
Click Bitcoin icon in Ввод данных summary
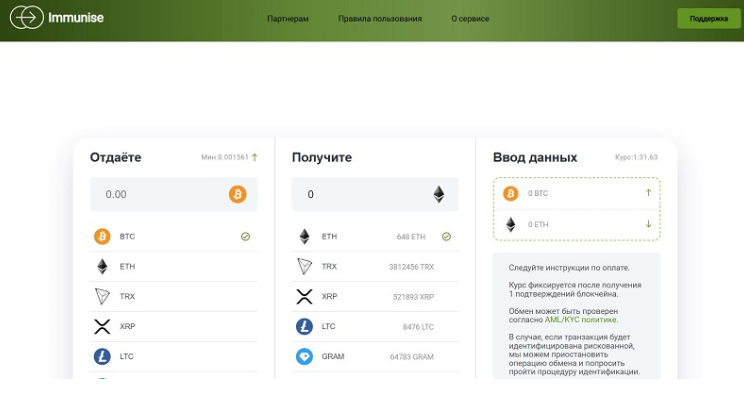[x=511, y=193]
